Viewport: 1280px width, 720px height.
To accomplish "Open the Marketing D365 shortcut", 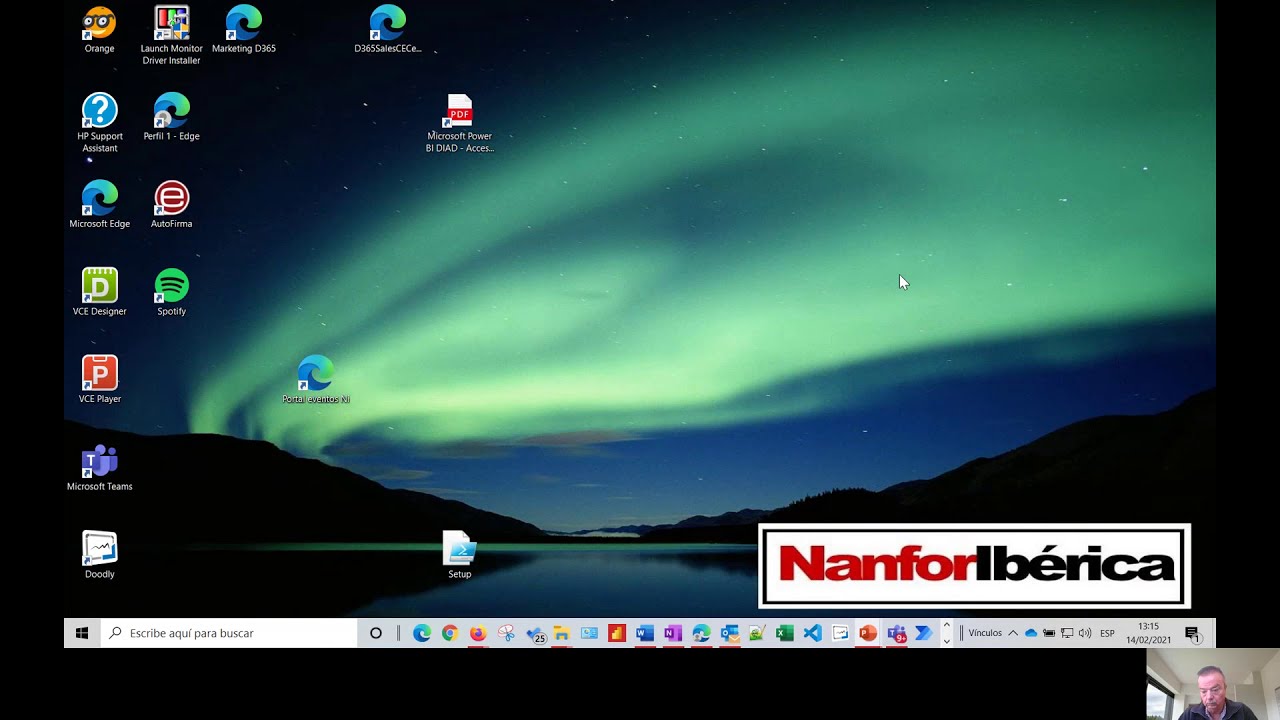I will [x=244, y=29].
